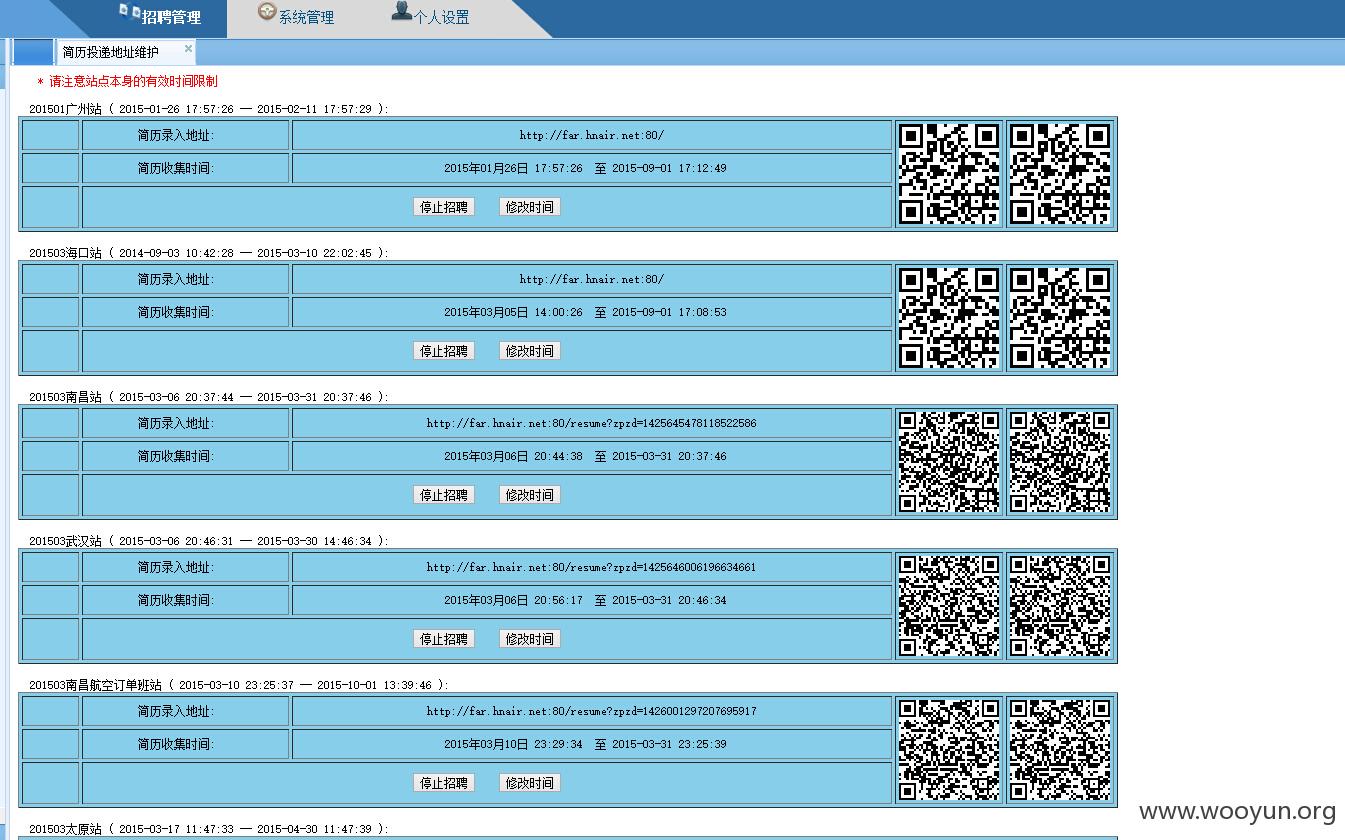
Task: Click 修改时间 for 201503武汉站
Action: tap(530, 639)
